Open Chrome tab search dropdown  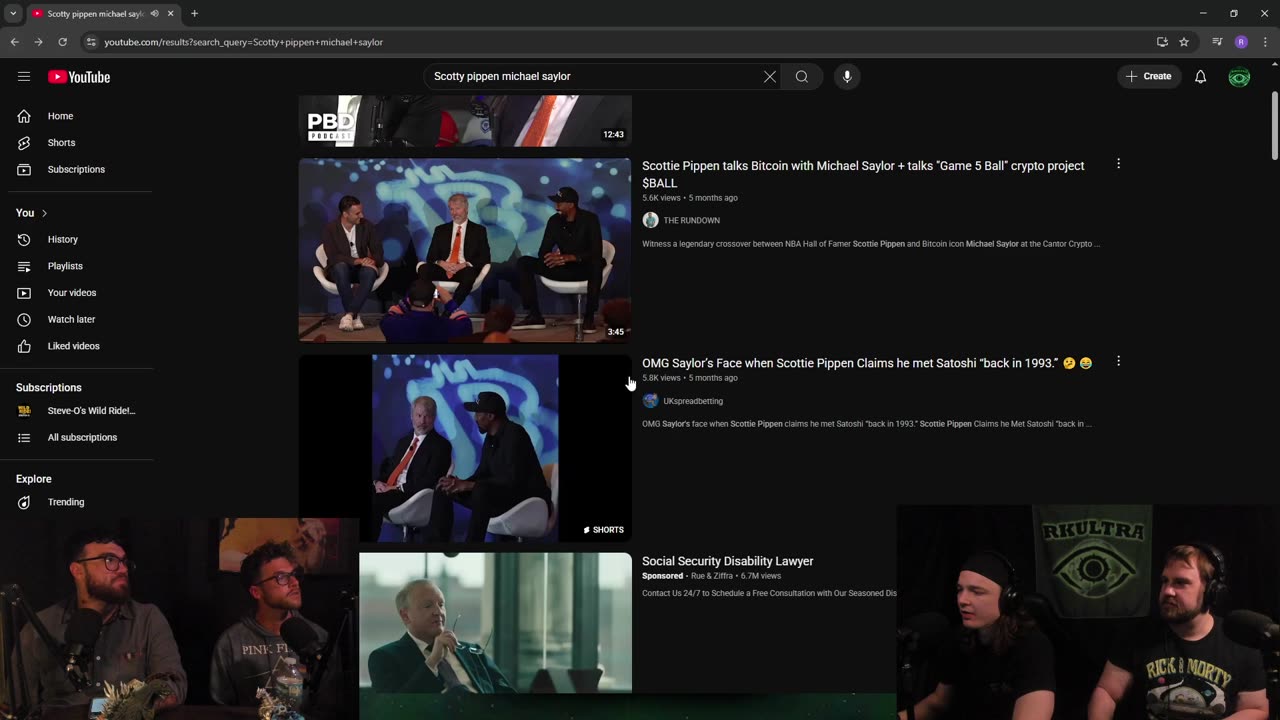pos(13,14)
